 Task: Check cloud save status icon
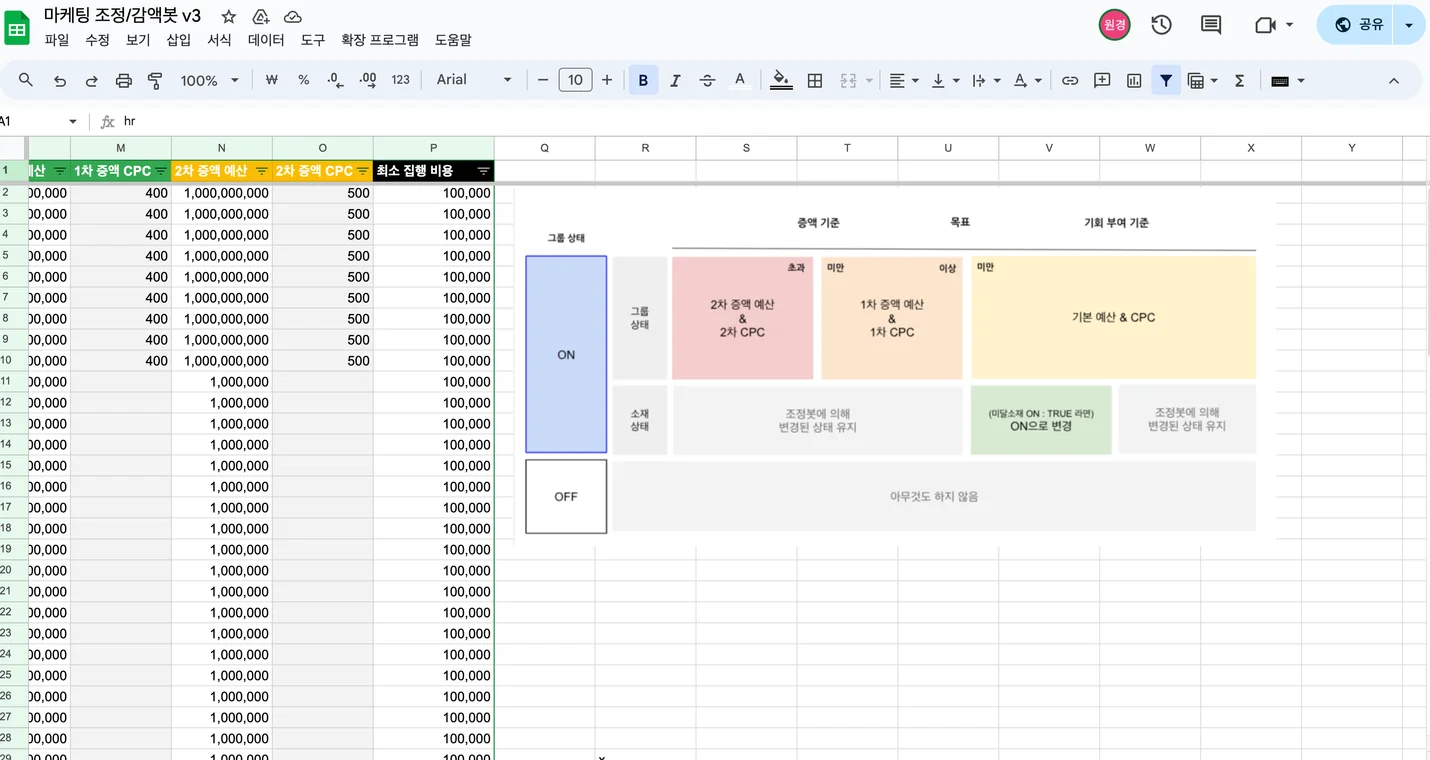(293, 17)
